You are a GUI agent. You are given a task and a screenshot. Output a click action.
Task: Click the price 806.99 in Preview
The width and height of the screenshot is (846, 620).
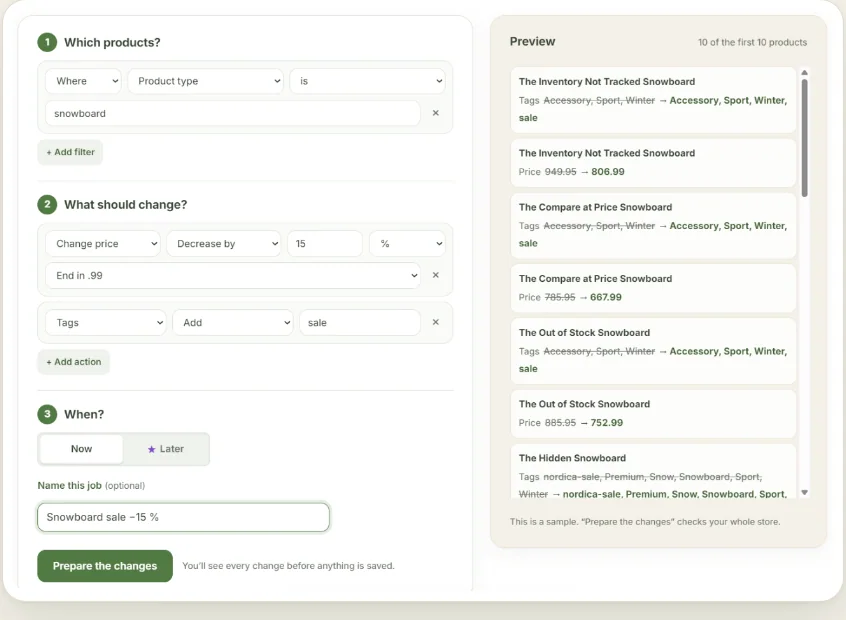[x=608, y=172]
